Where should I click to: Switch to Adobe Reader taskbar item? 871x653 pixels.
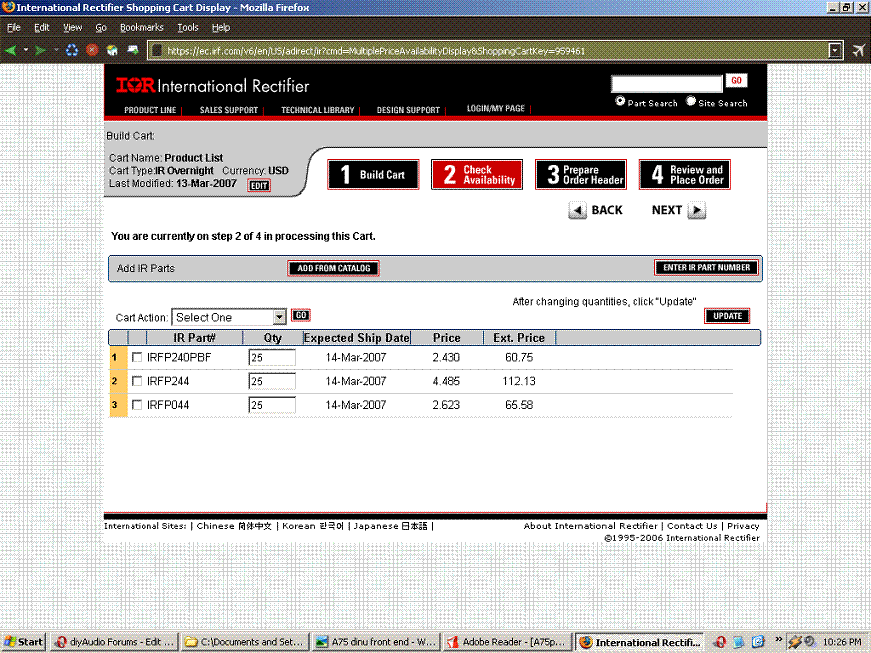506,642
